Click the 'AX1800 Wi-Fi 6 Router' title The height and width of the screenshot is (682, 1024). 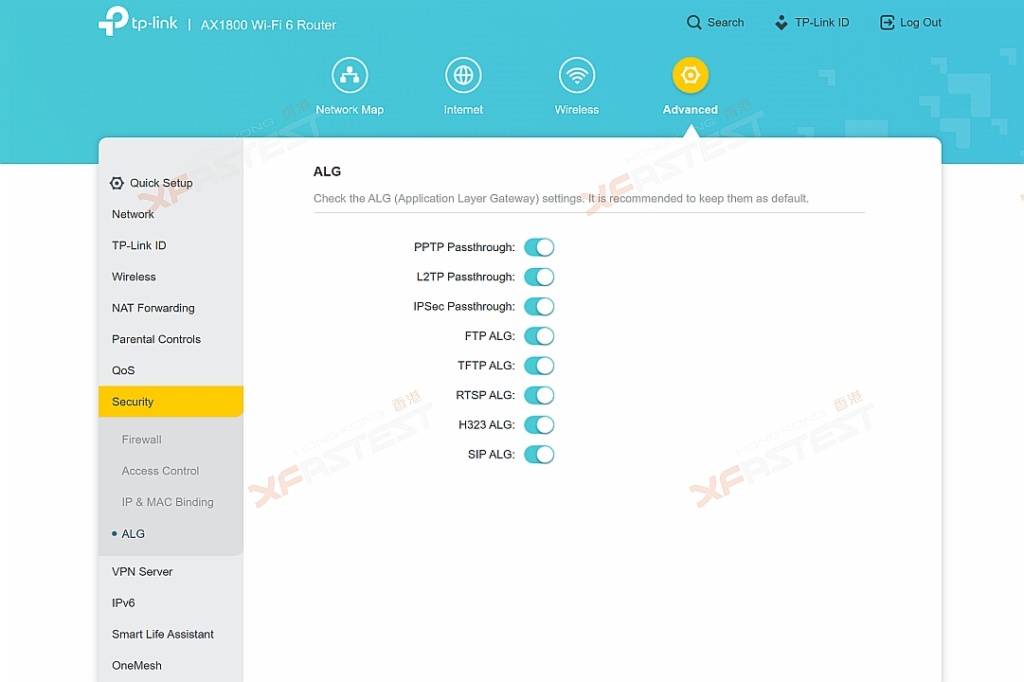tap(268, 25)
